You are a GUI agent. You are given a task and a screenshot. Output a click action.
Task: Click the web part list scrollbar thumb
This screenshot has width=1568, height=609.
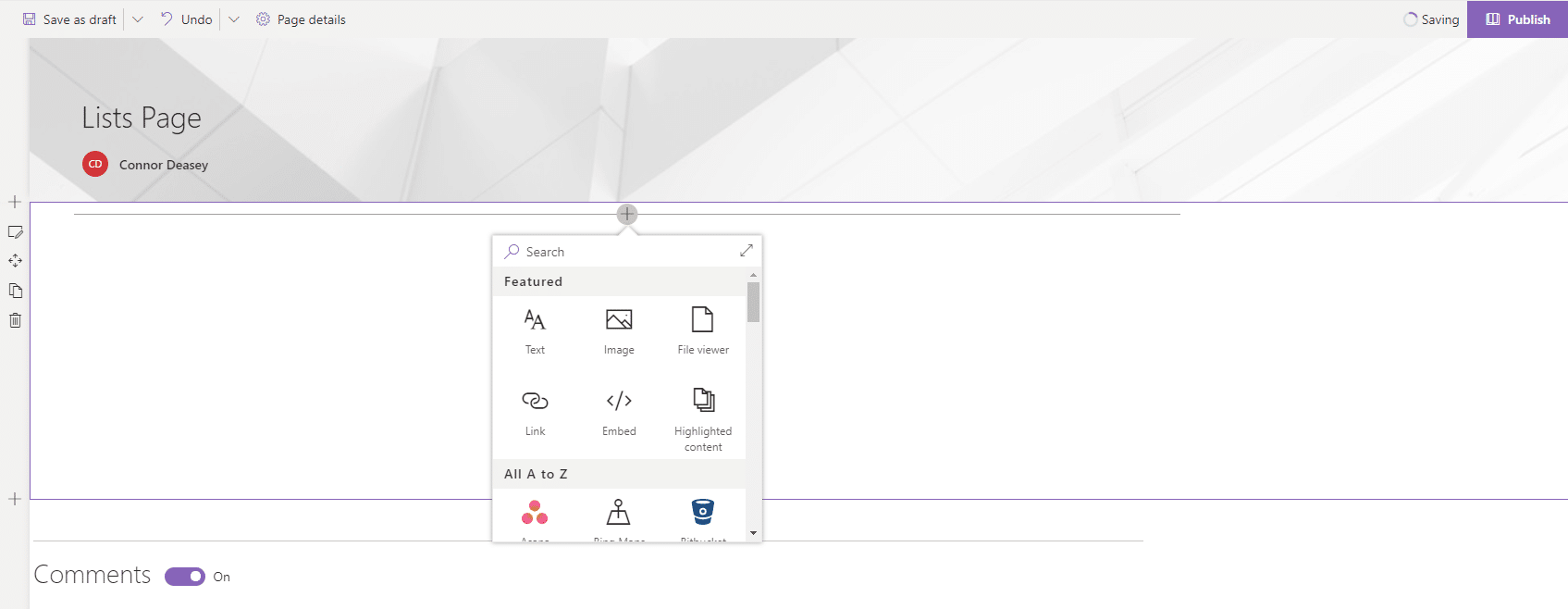(753, 302)
